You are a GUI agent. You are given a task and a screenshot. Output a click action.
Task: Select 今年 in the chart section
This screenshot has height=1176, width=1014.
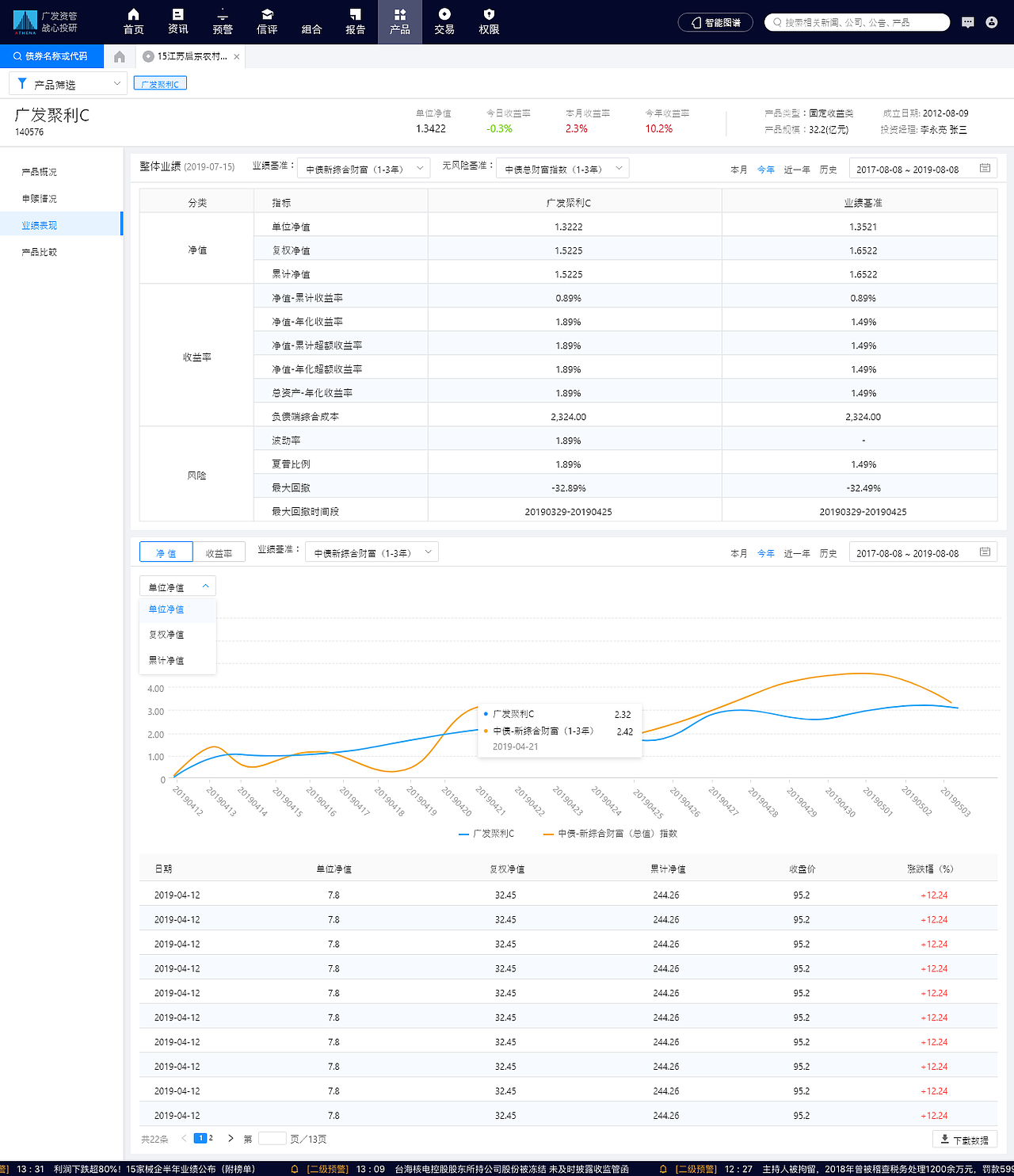click(x=766, y=552)
